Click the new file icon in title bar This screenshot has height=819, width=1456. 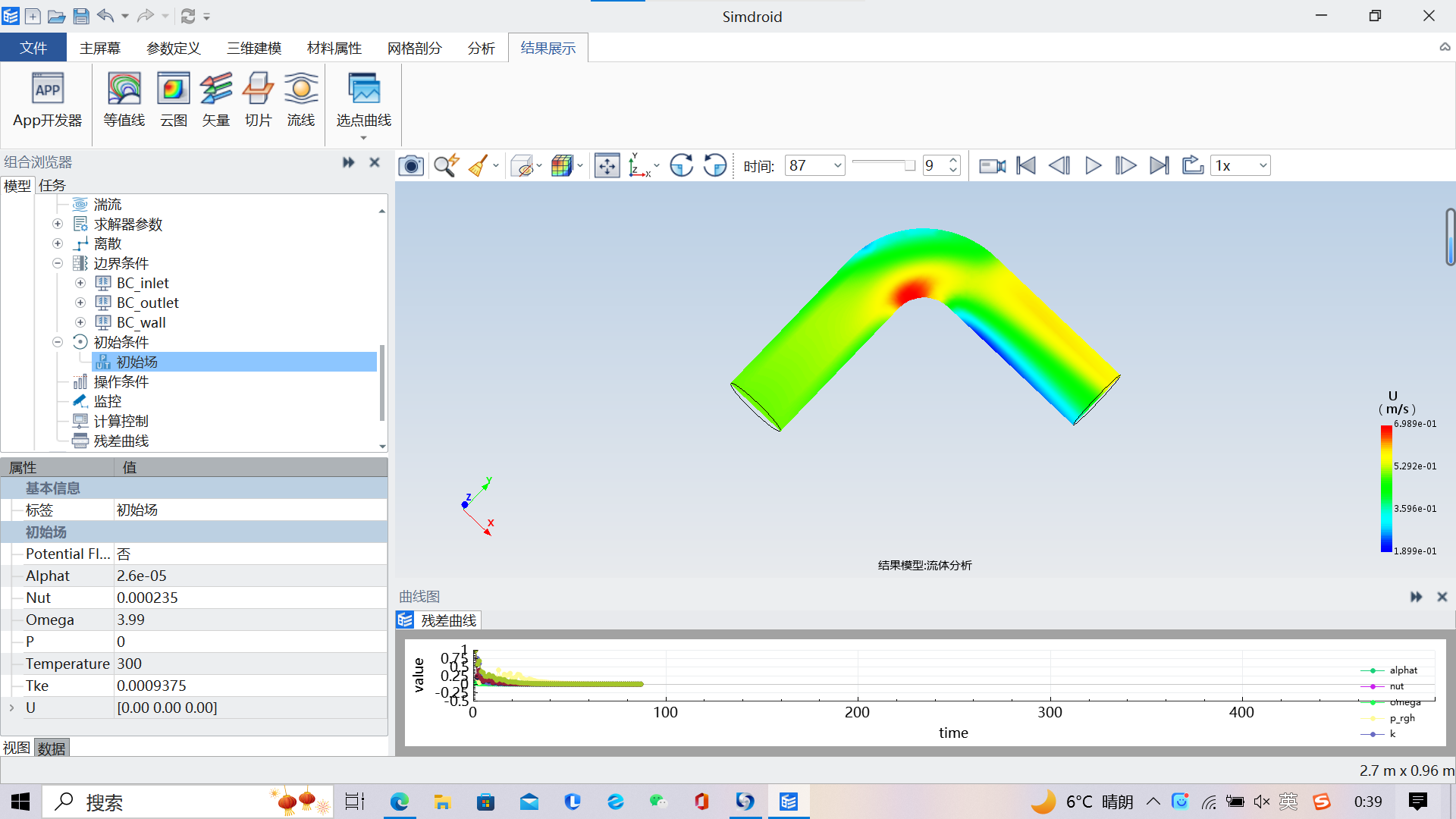coord(33,16)
